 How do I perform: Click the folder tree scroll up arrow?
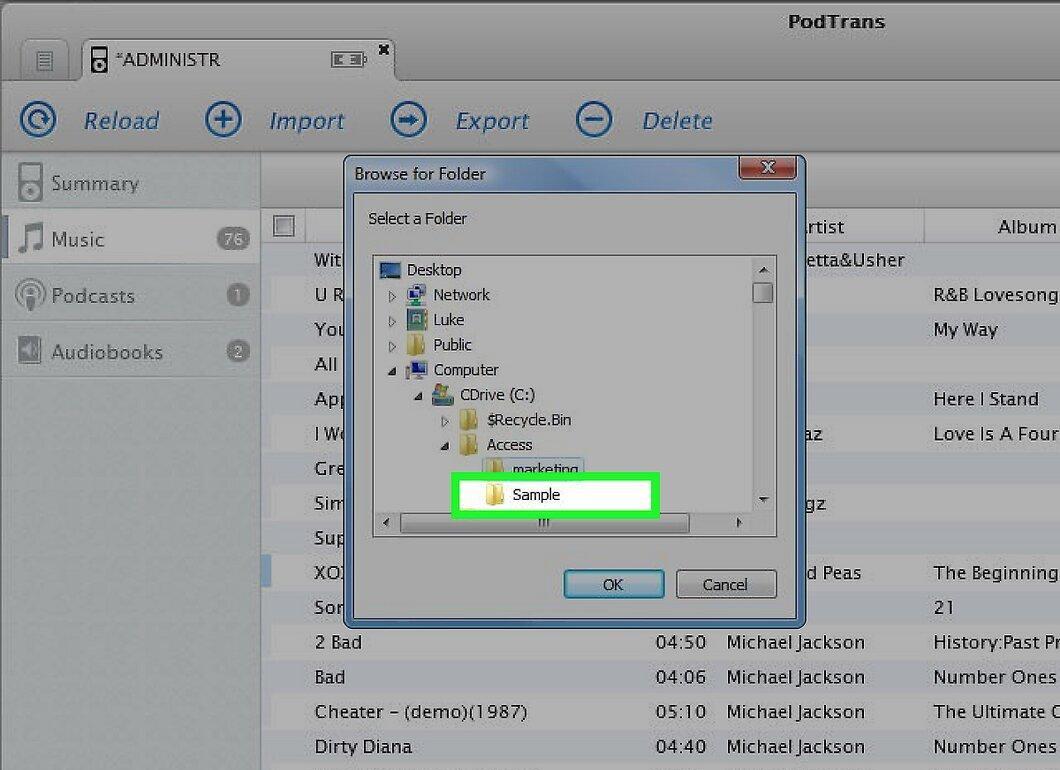(x=763, y=270)
